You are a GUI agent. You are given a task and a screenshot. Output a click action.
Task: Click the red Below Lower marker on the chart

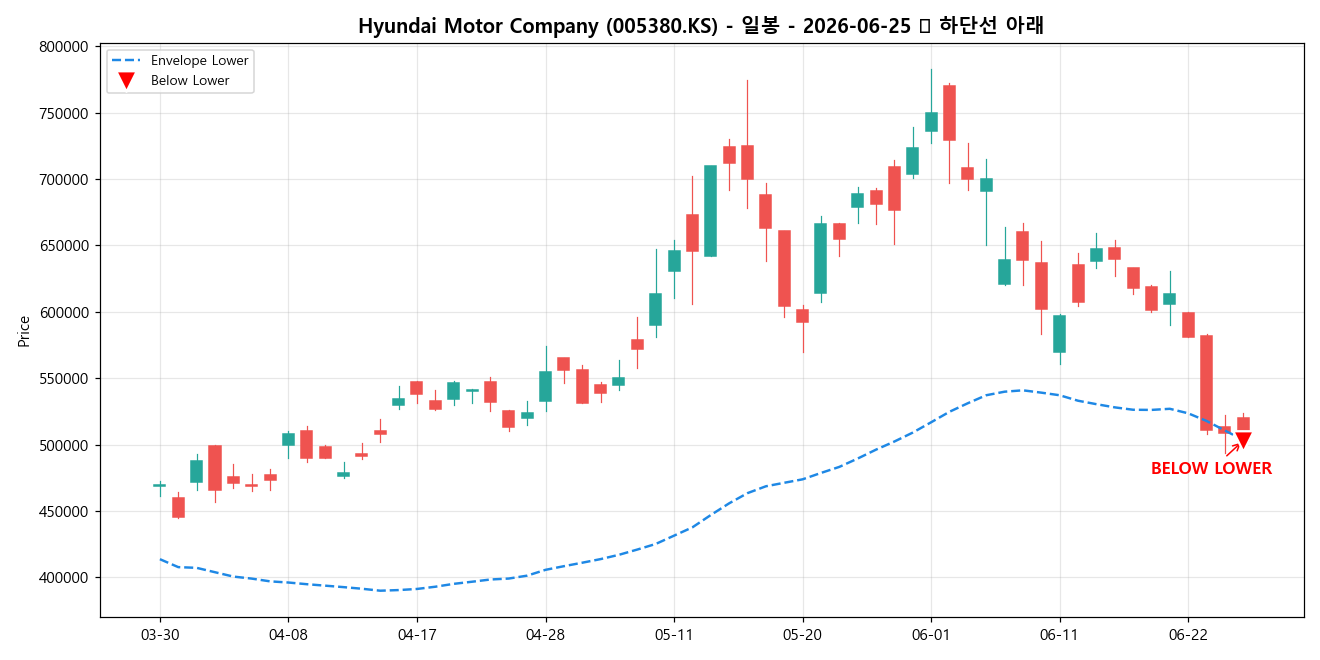[x=1243, y=440]
